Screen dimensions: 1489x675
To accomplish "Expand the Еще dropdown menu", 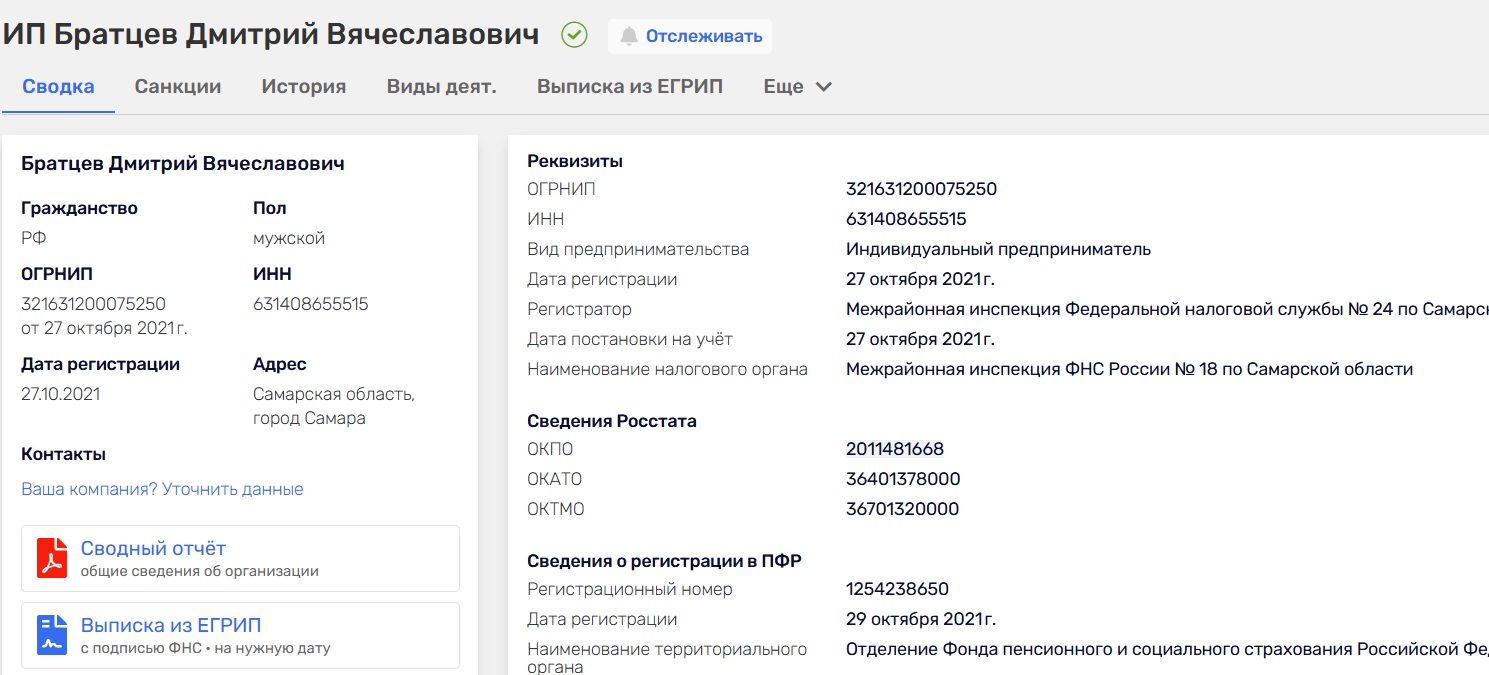I will (797, 86).
